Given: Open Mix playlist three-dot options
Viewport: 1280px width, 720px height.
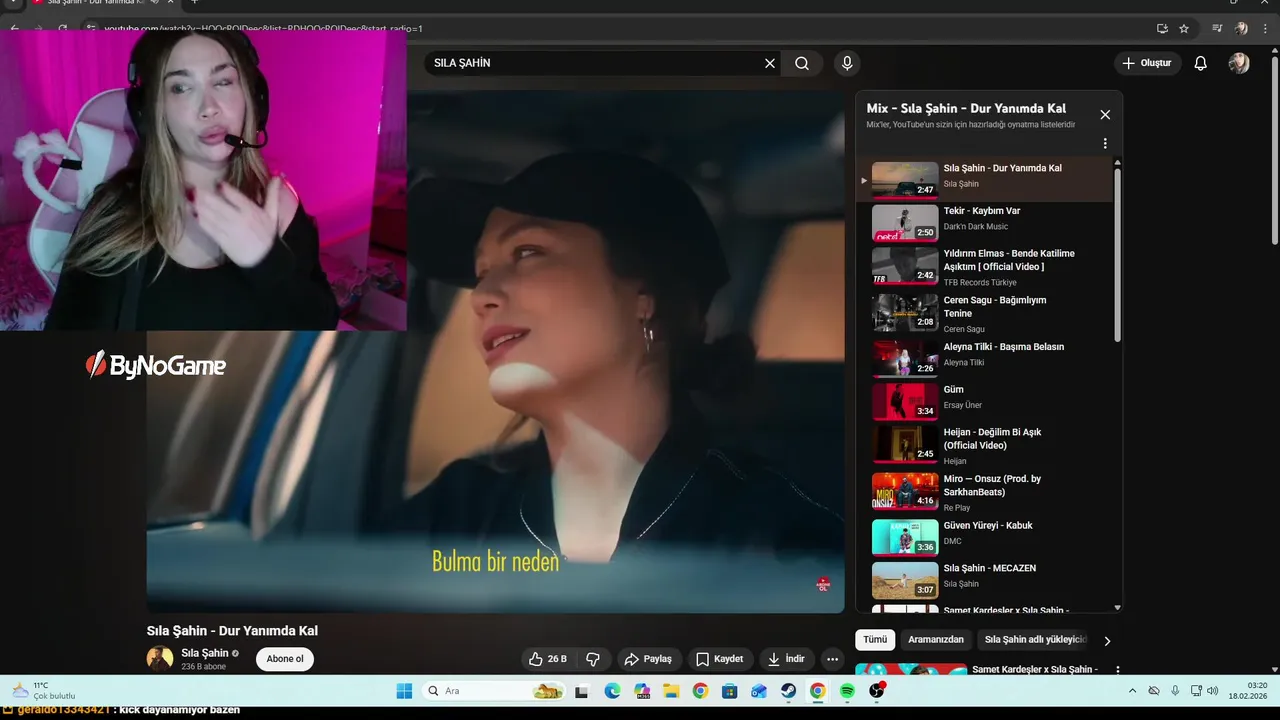Looking at the screenshot, I should (1105, 143).
